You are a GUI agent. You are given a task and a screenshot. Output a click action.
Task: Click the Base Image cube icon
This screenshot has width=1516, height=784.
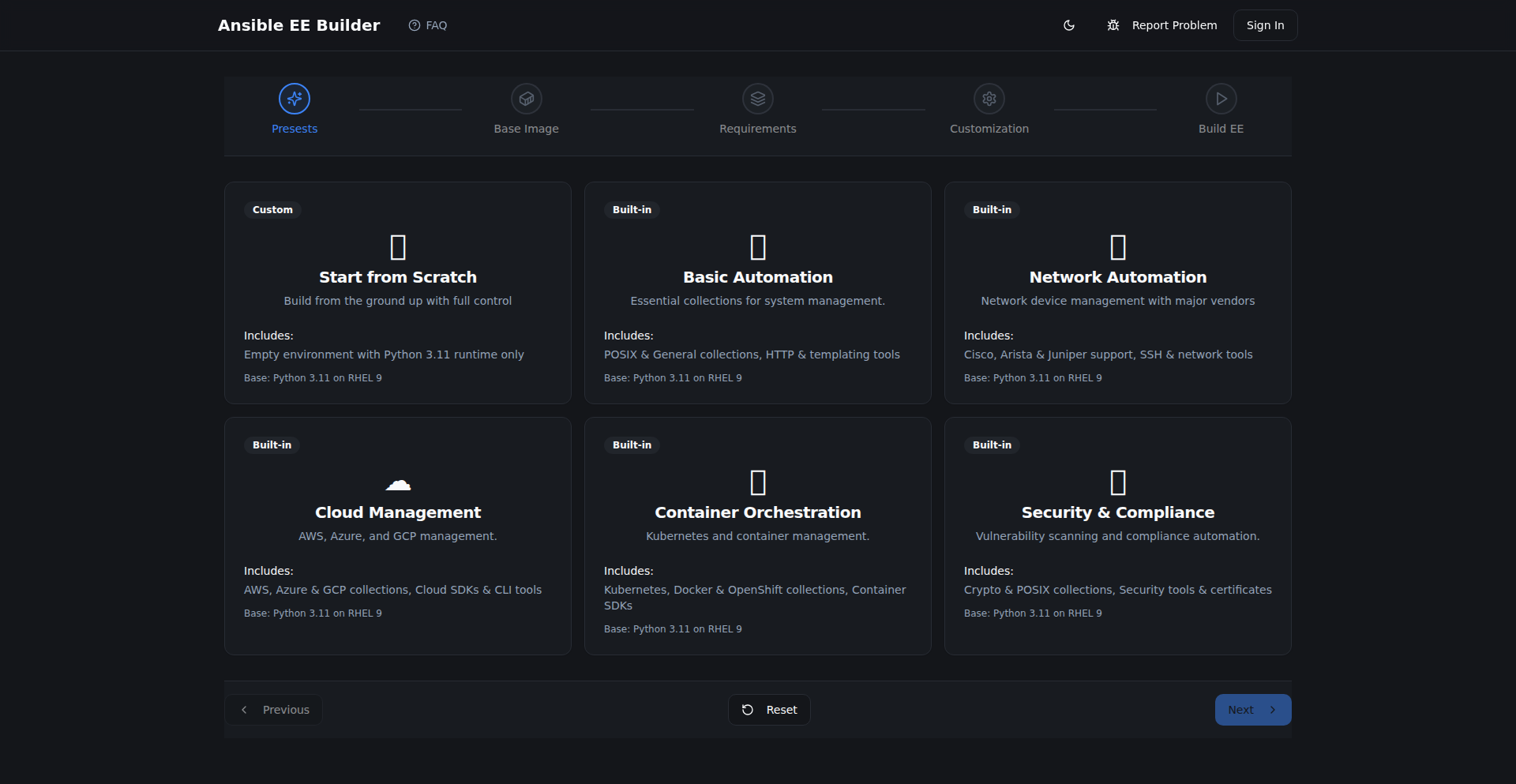(526, 99)
